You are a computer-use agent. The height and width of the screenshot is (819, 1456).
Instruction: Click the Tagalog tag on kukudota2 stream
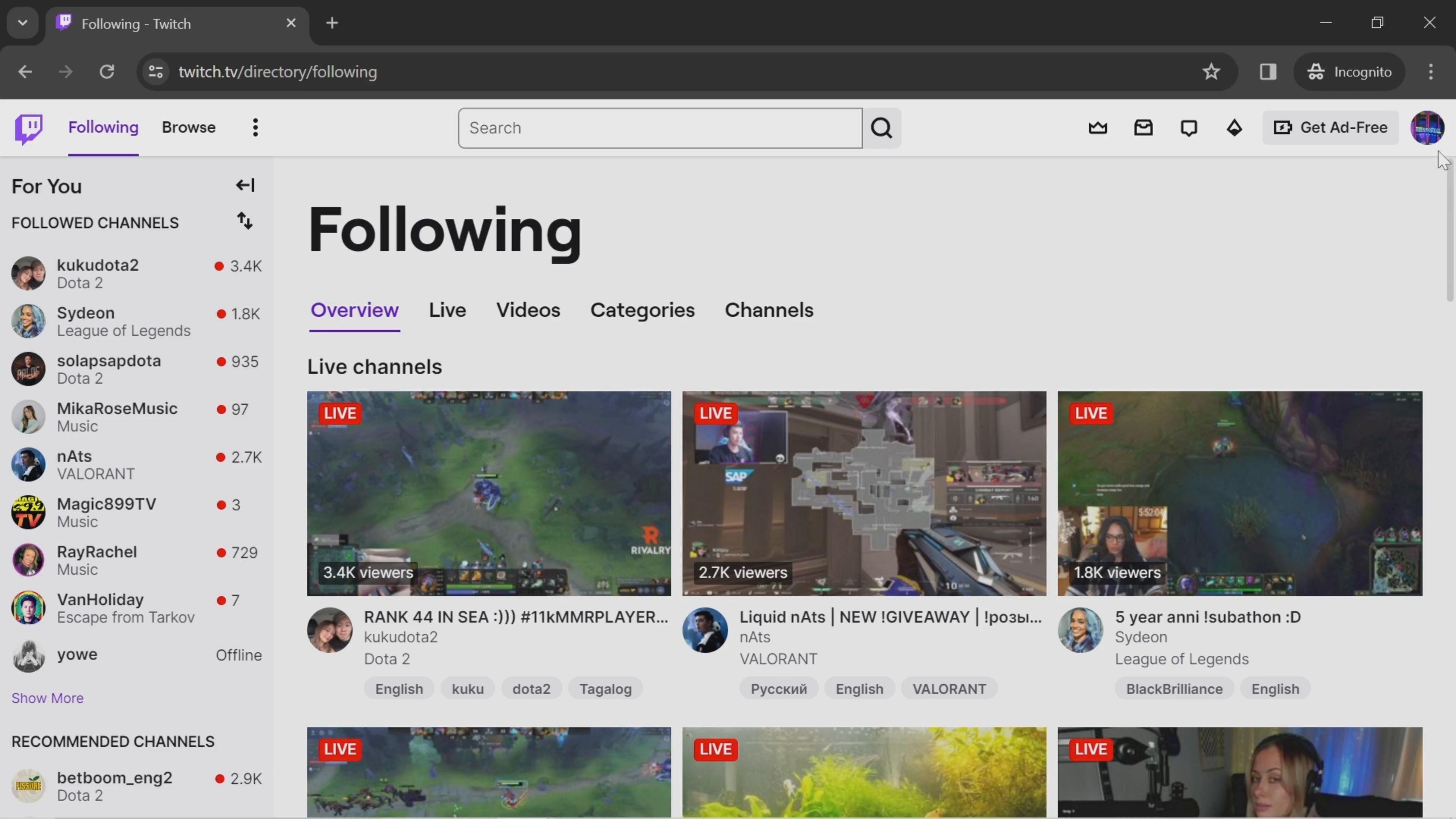tap(605, 689)
